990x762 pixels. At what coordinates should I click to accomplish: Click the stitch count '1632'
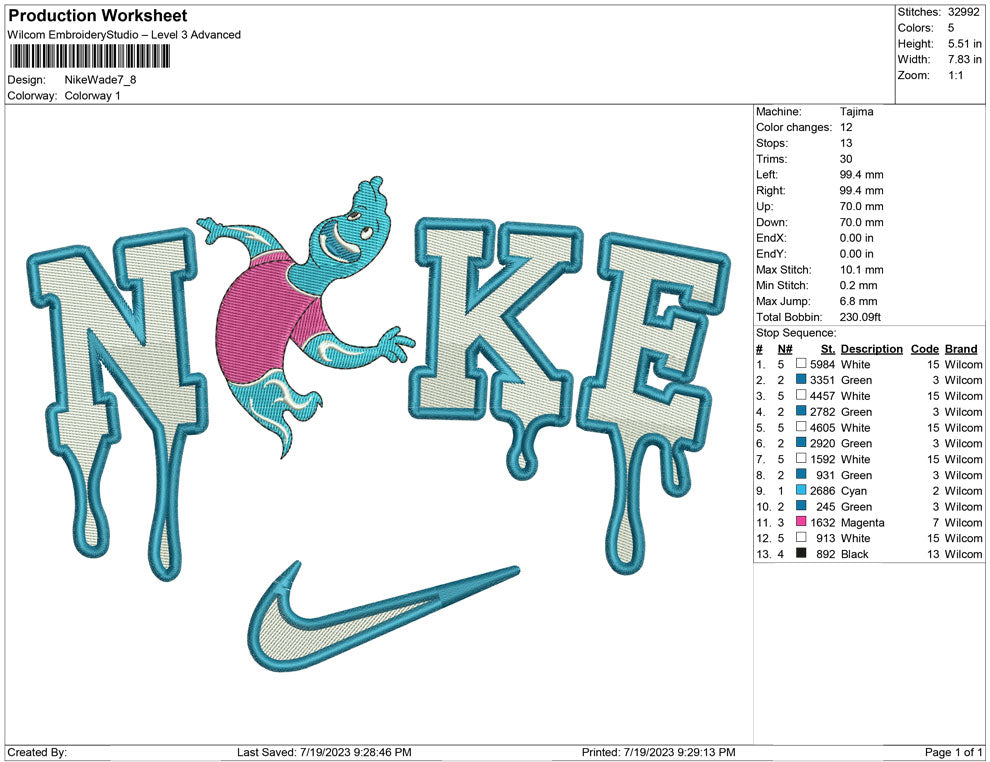coord(823,522)
